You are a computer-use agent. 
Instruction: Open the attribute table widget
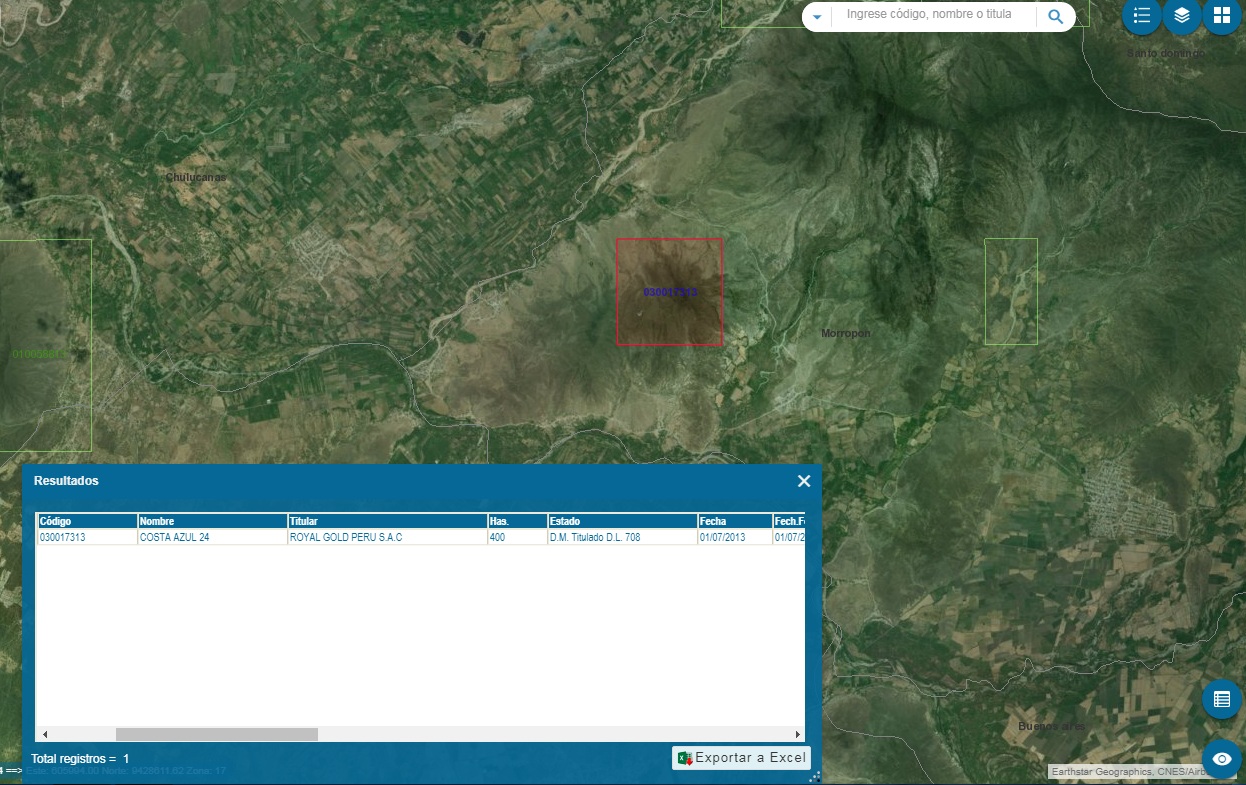pos(1221,699)
